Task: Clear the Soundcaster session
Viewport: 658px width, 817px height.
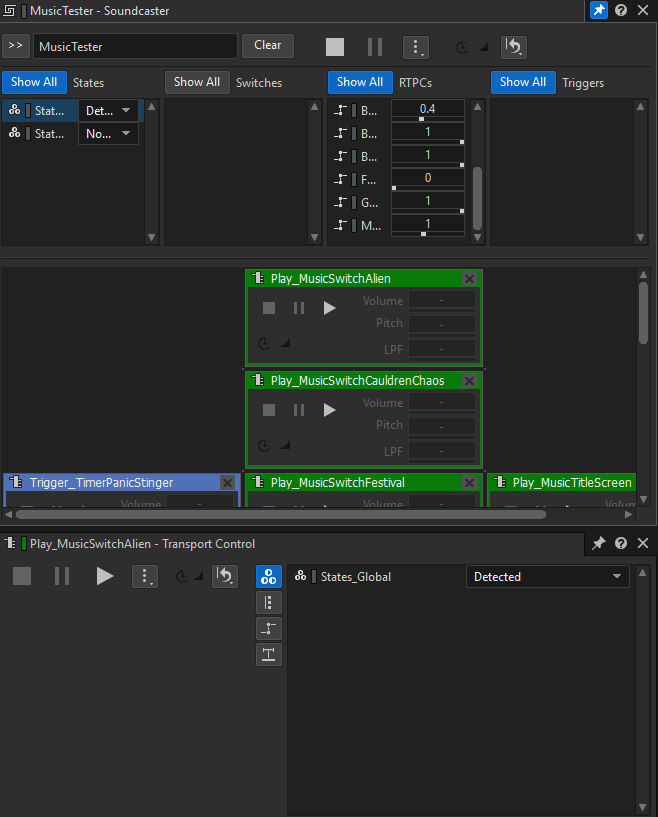Action: click(x=268, y=46)
